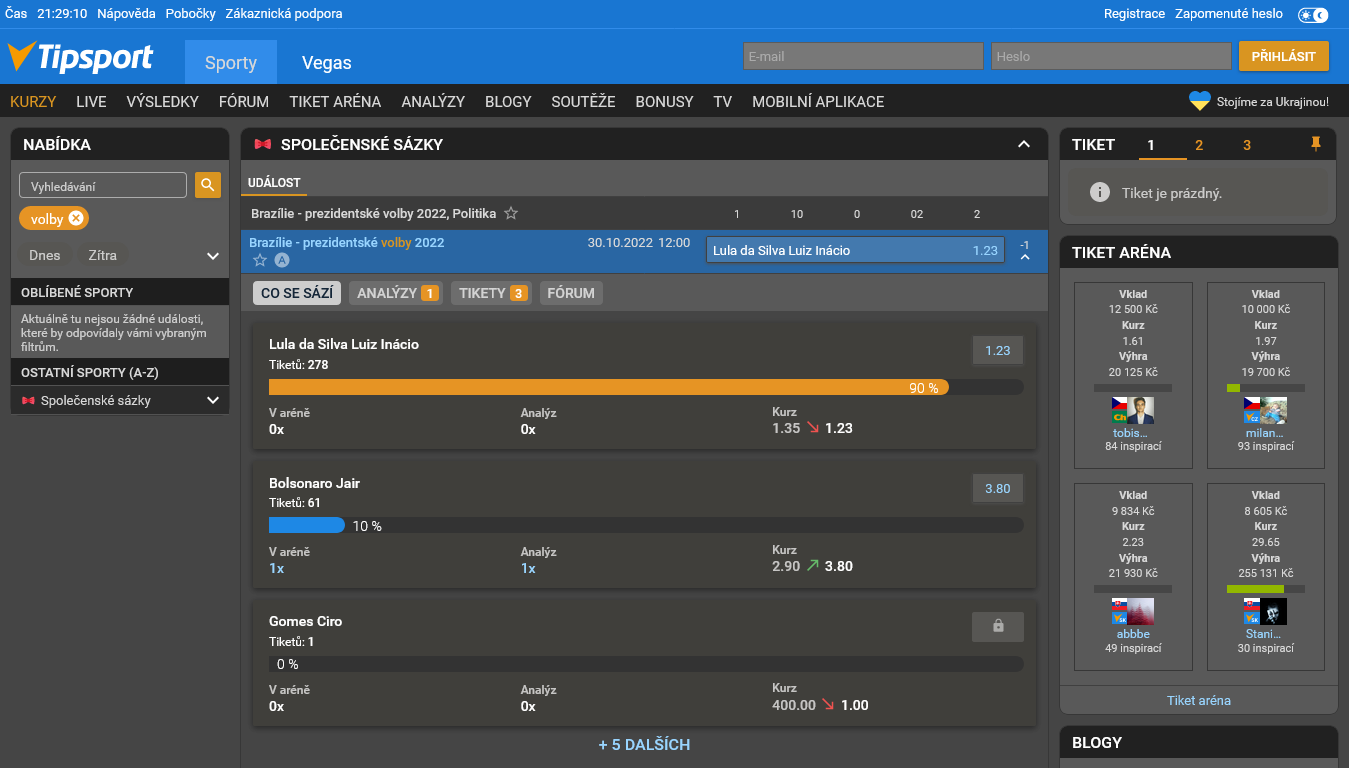Click the A analysis badge icon

[x=282, y=260]
